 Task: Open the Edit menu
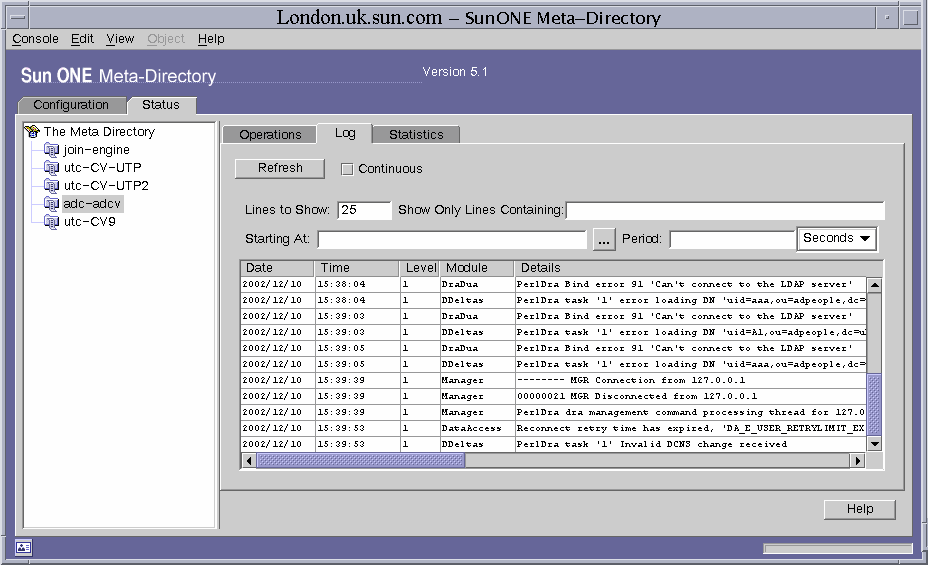[x=82, y=39]
